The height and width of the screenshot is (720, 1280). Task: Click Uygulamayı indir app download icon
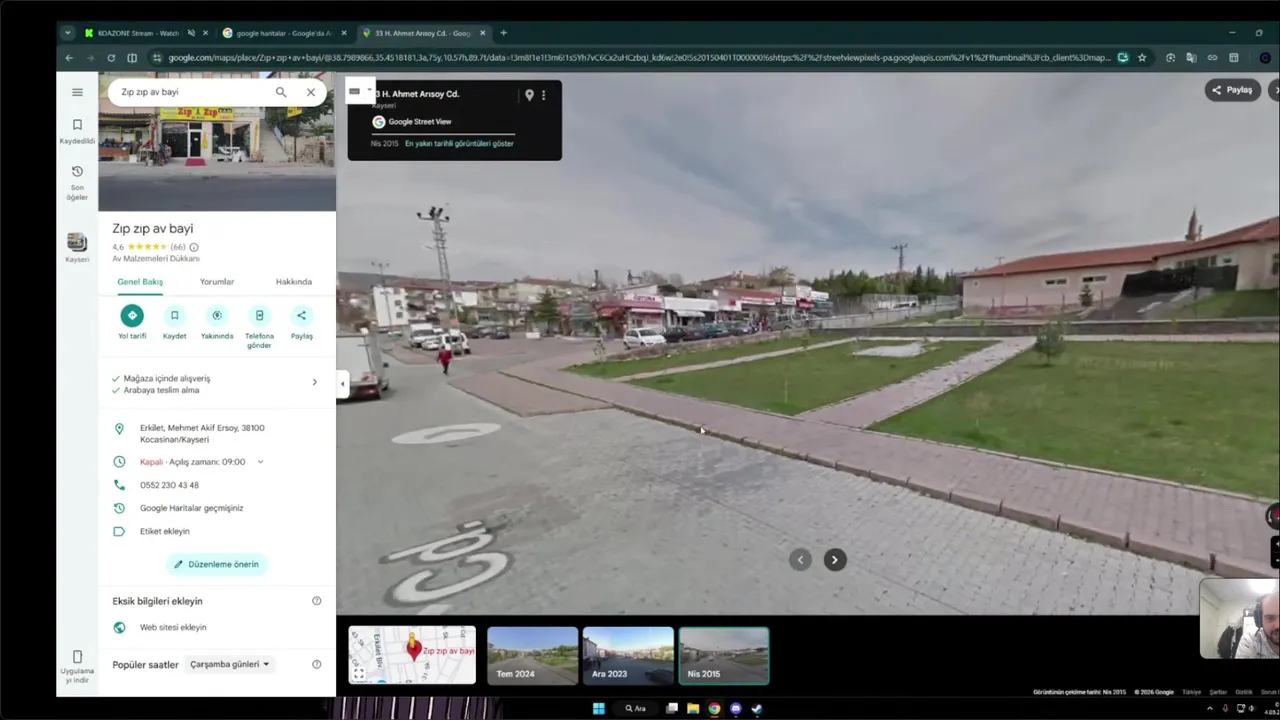pos(77,667)
